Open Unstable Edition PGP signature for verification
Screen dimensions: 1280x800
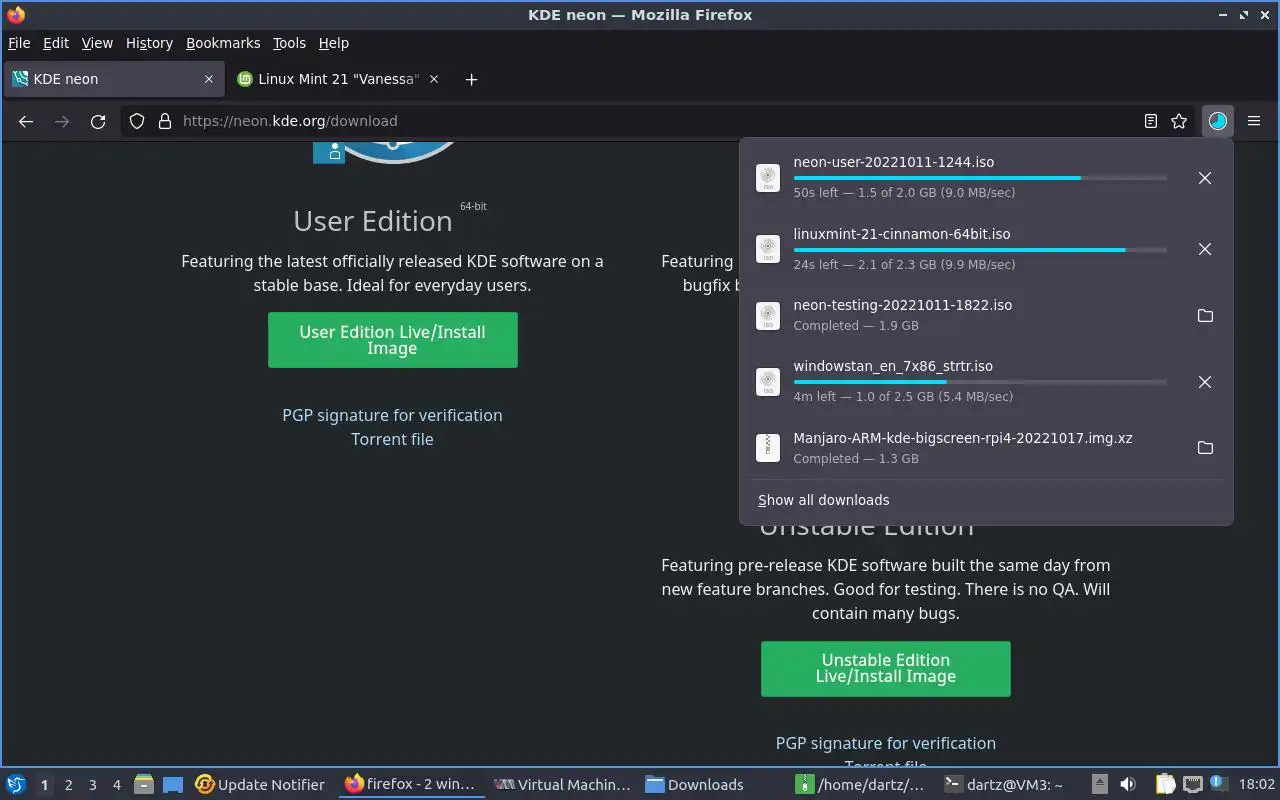[885, 743]
